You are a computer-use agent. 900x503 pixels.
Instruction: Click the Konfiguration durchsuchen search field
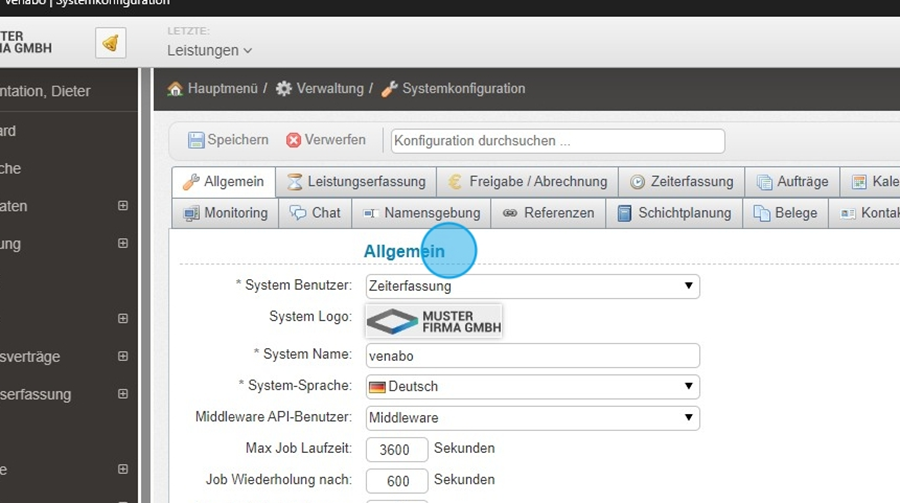[557, 141]
